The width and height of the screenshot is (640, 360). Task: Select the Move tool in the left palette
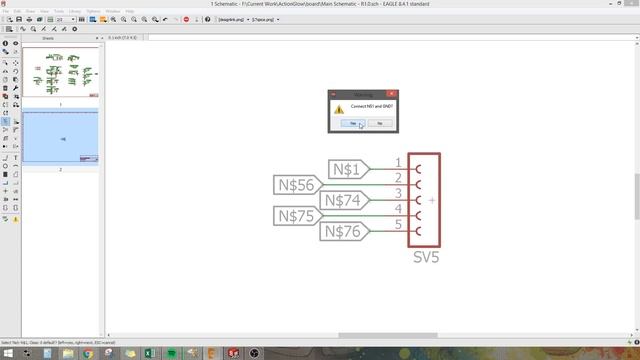click(16, 63)
